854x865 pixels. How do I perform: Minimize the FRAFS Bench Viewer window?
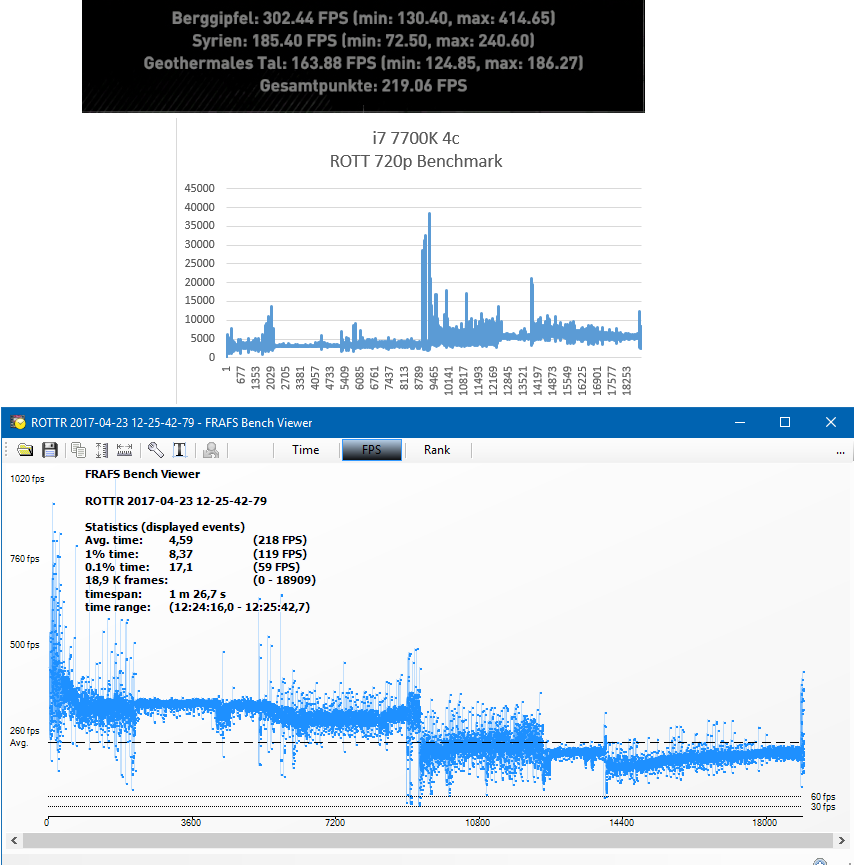point(740,423)
